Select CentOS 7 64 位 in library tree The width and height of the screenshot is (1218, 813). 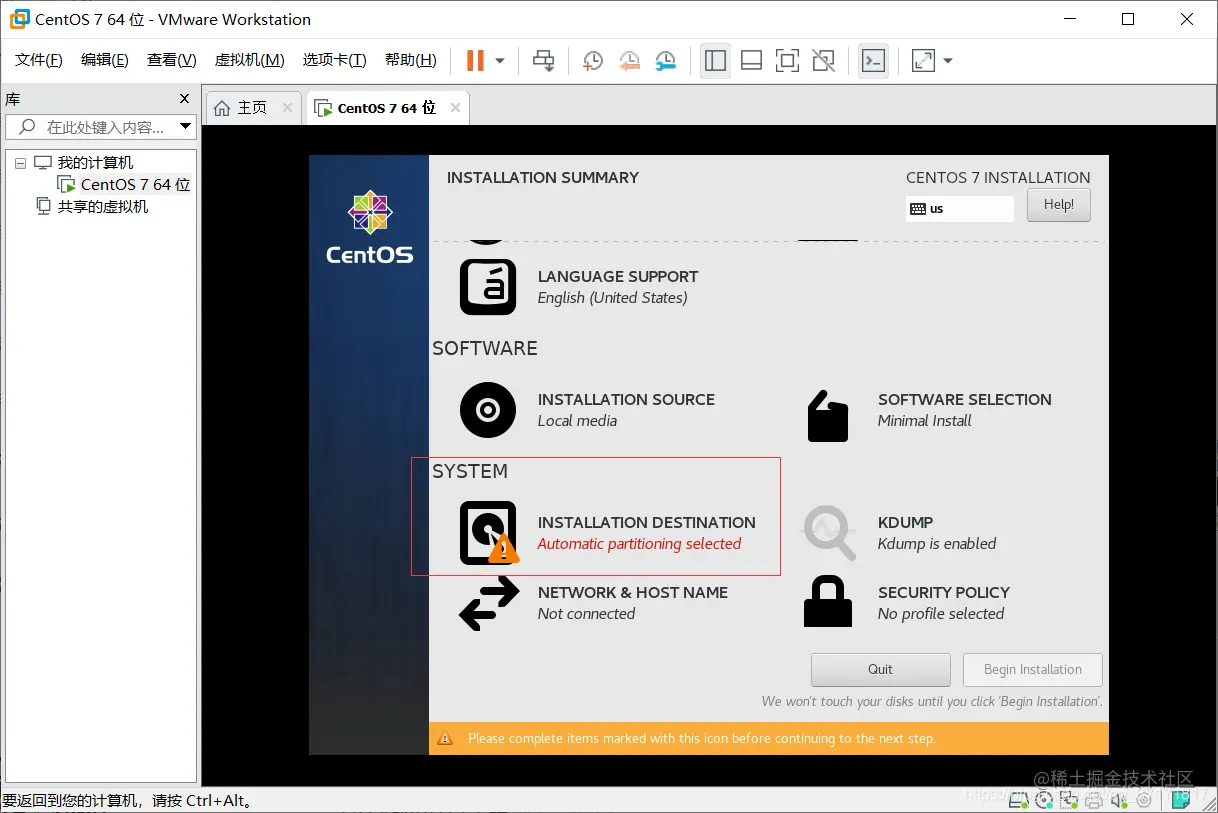[x=135, y=184]
